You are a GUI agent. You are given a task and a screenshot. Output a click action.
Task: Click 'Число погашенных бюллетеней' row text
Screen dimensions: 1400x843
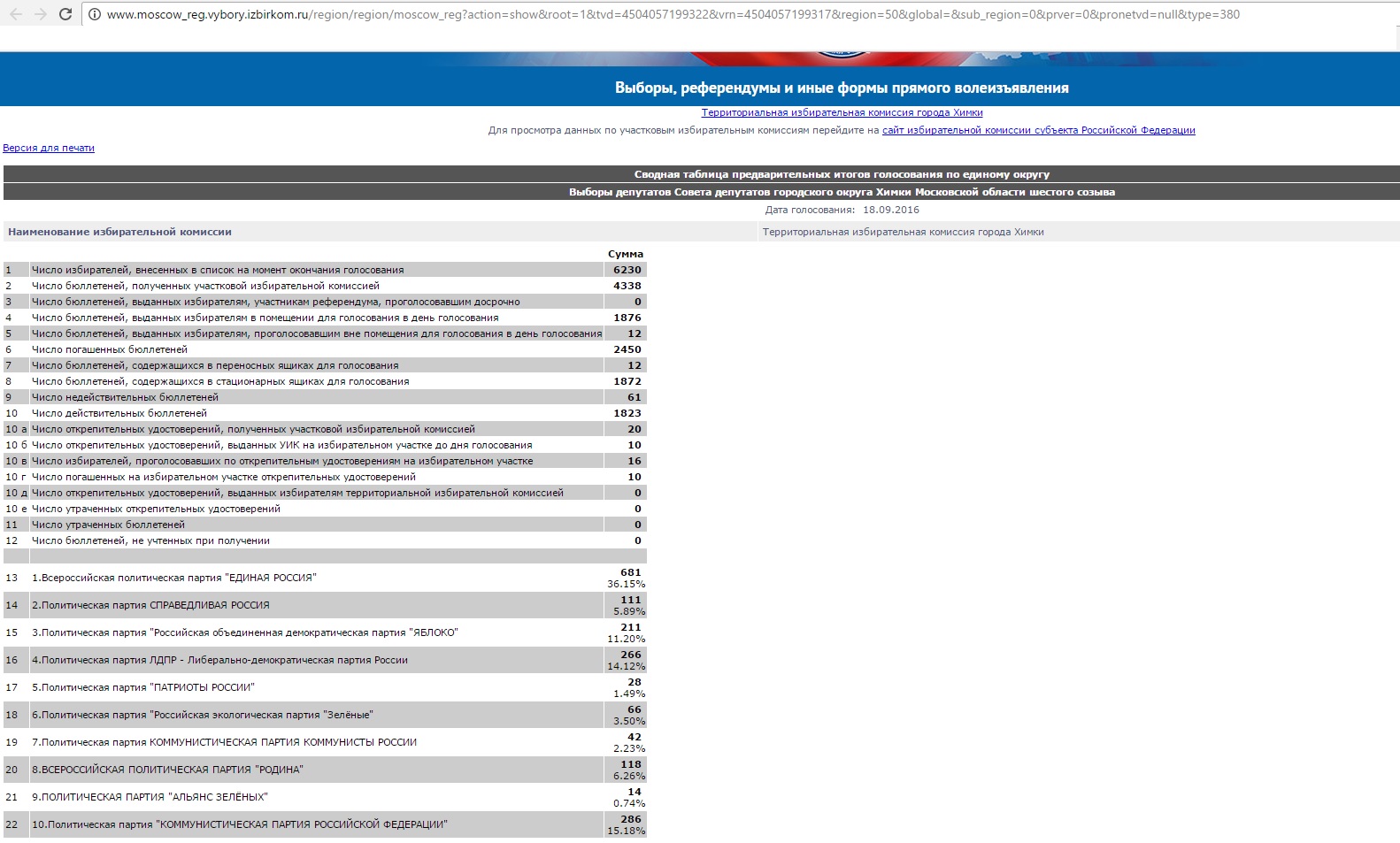coord(110,349)
